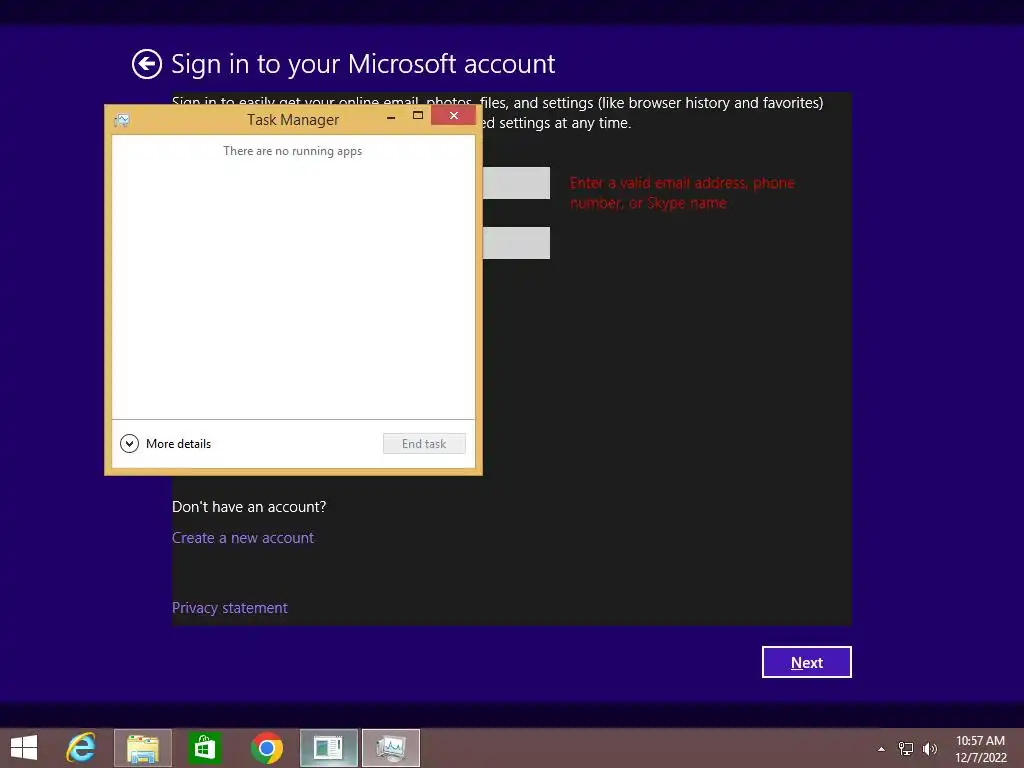Switch to the PC settings taskbar app

coord(328,748)
